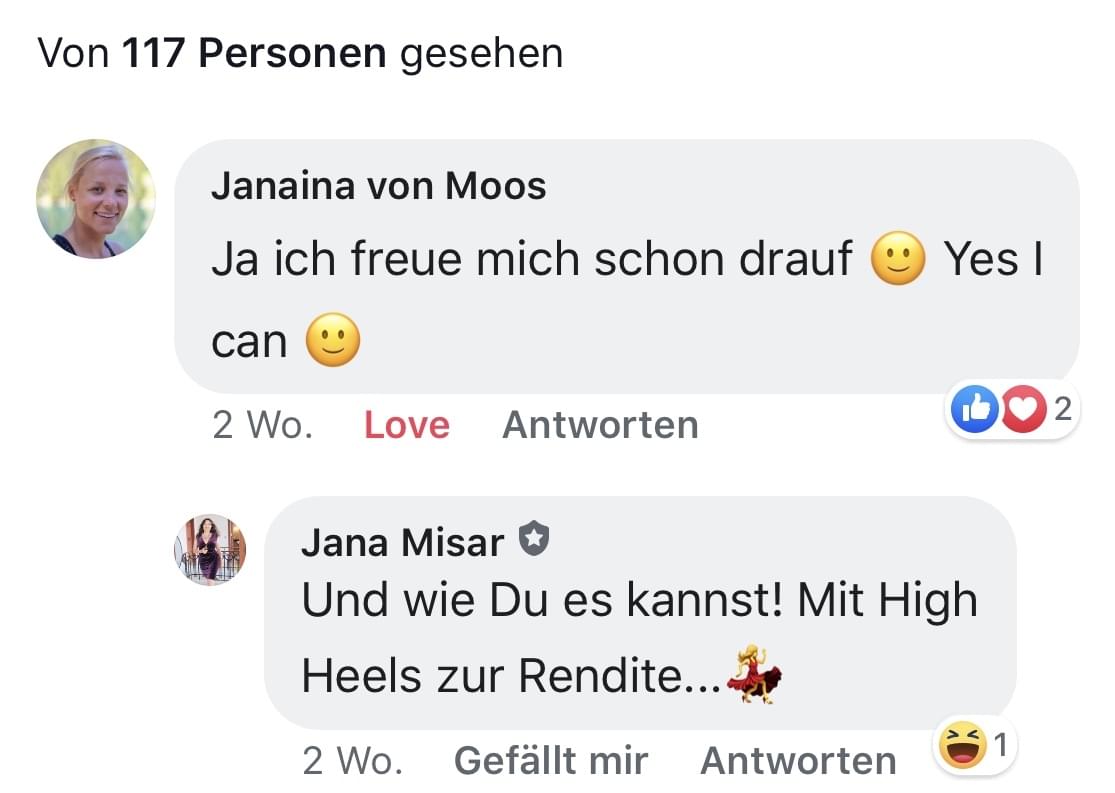Open the Jana Misar name link

tap(402, 542)
